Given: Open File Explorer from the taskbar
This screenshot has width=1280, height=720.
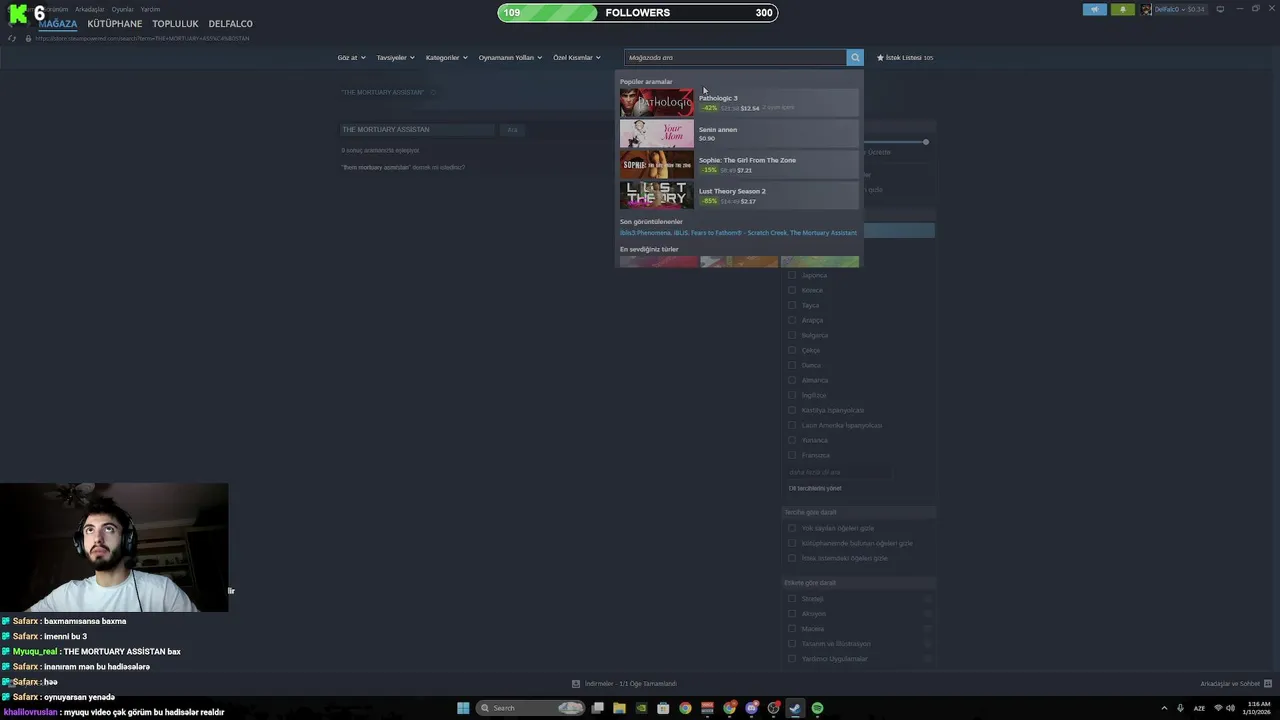Looking at the screenshot, I should (x=619, y=708).
